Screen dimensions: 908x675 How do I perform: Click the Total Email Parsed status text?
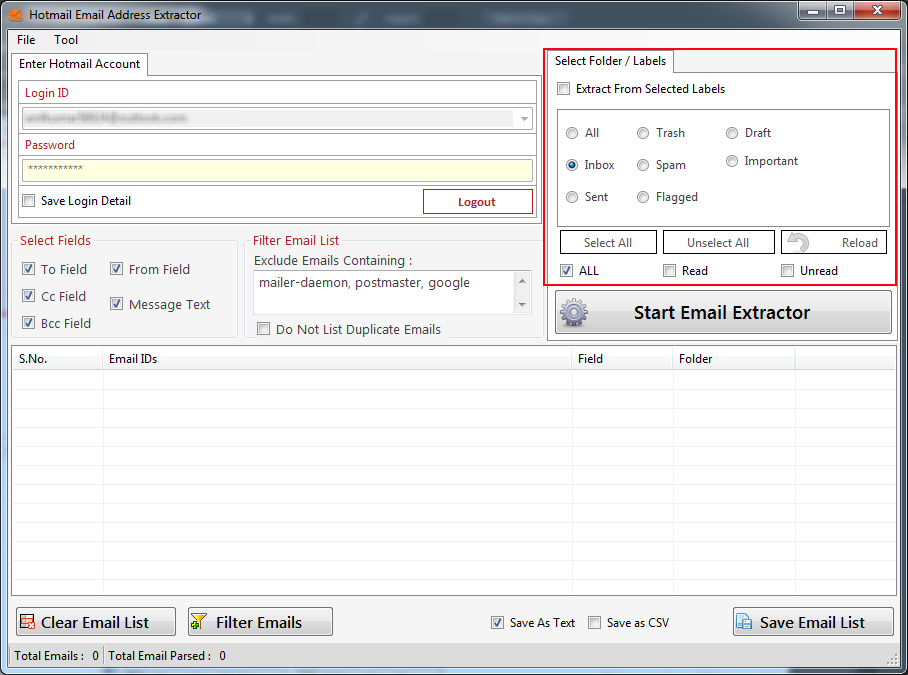[x=167, y=655]
